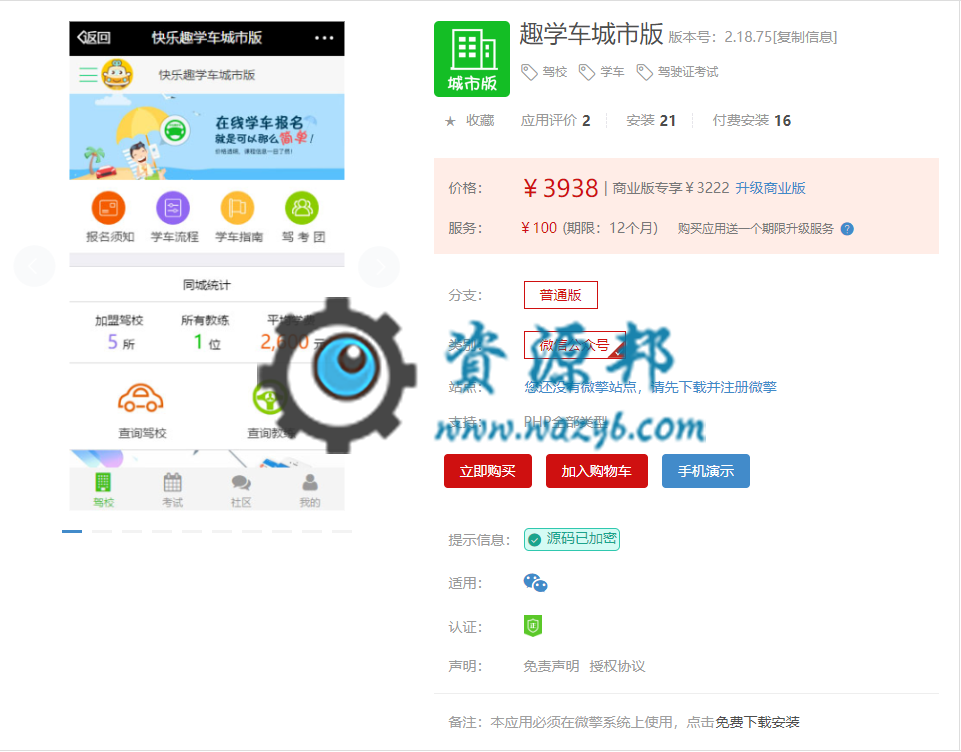This screenshot has width=961, height=752.
Task: Click the 加入购物车 button
Action: pyautogui.click(x=597, y=471)
